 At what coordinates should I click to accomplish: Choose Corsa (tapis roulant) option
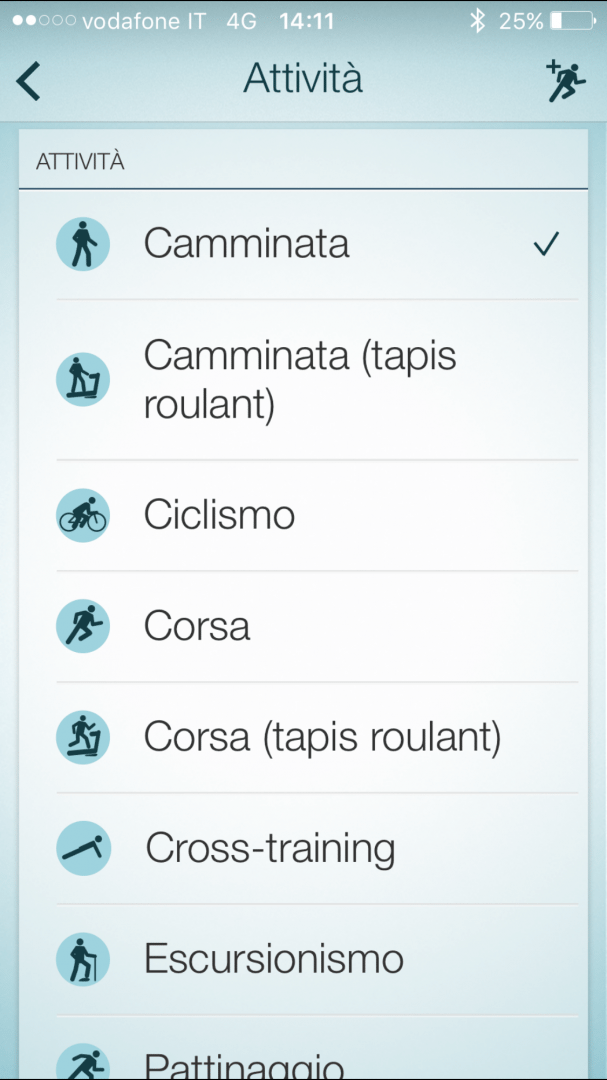coord(322,738)
